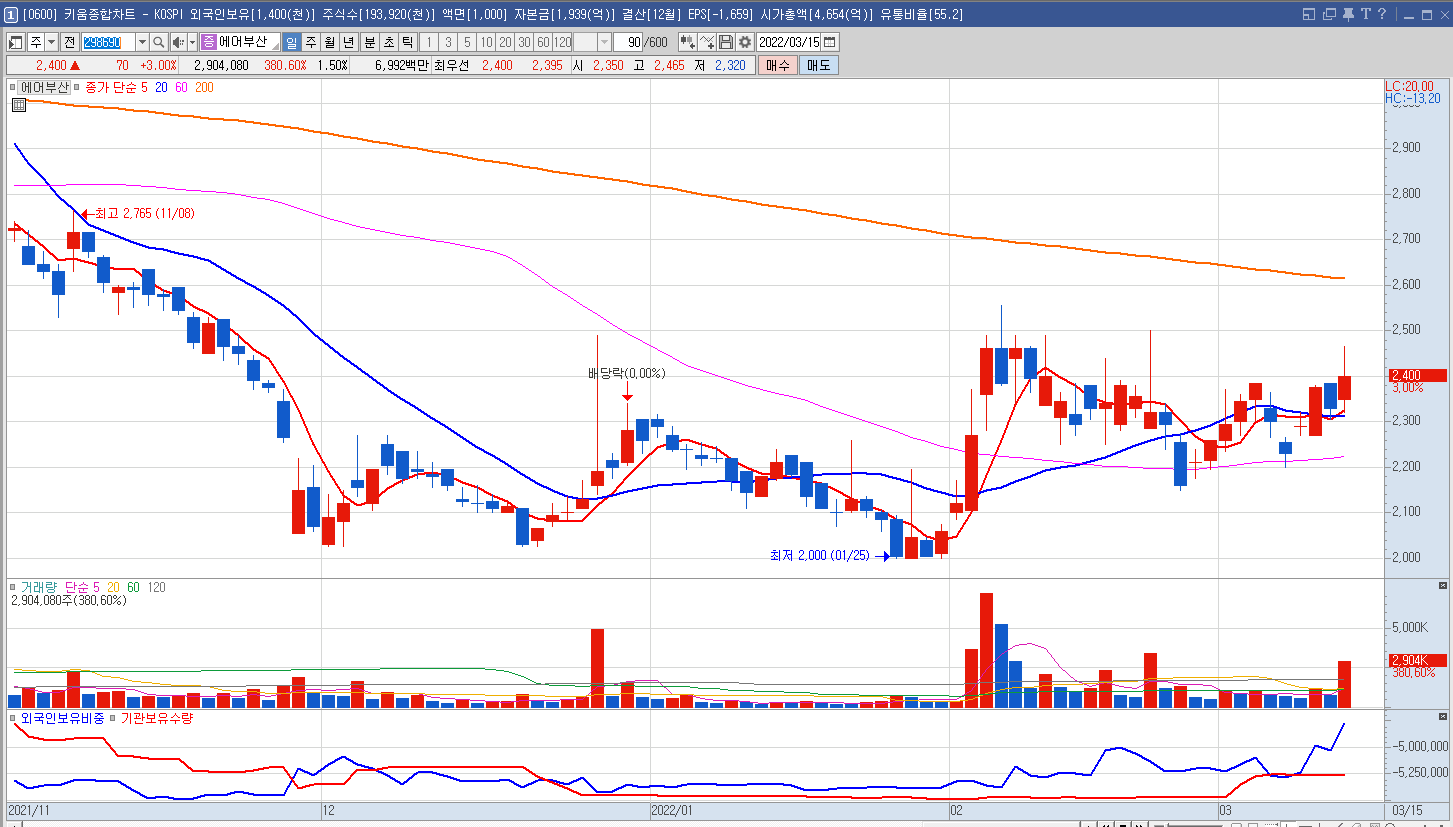Close the foreign holdings panel with its x
The width and height of the screenshot is (1453, 827).
1443,717
